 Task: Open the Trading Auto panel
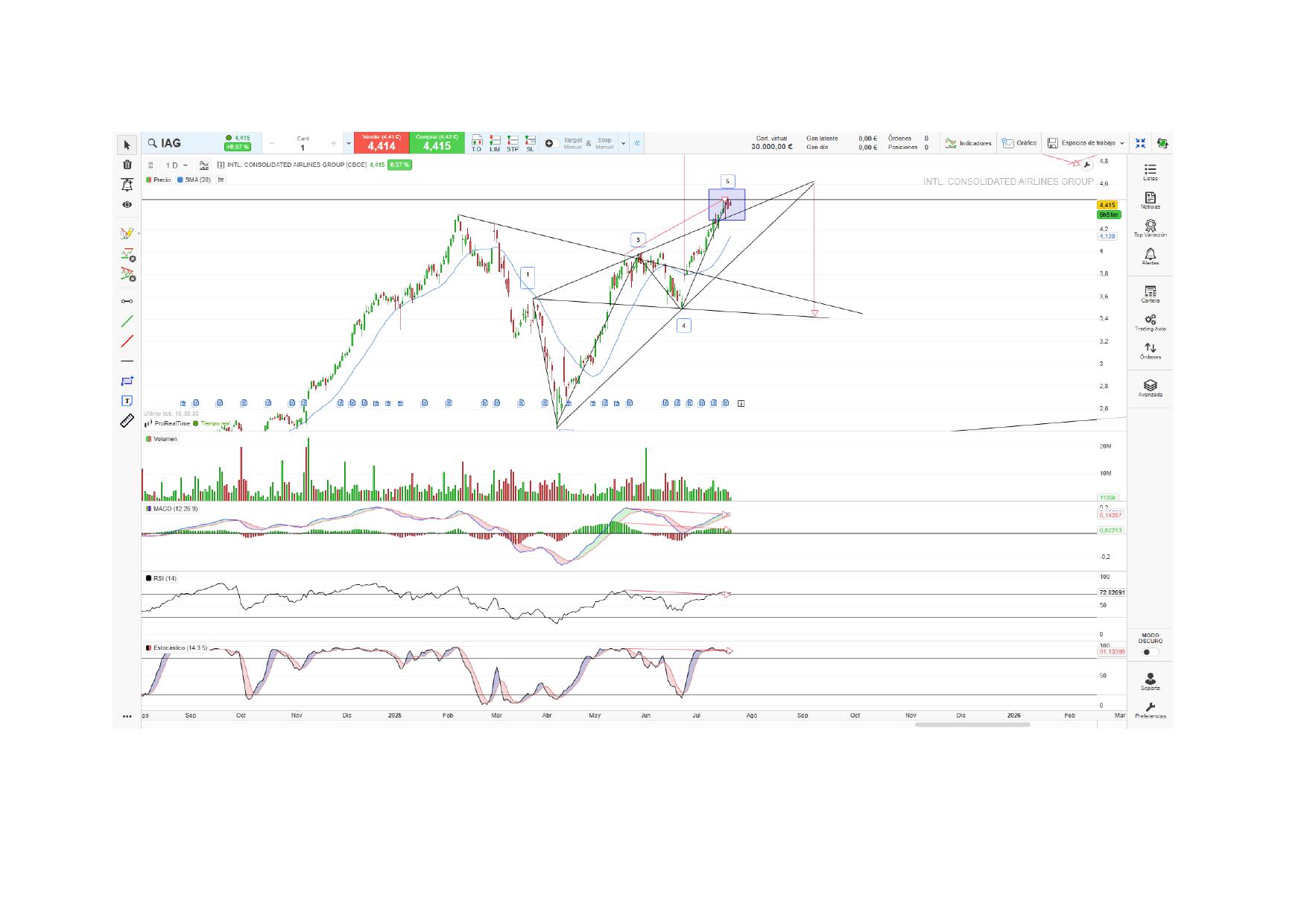tap(1150, 323)
